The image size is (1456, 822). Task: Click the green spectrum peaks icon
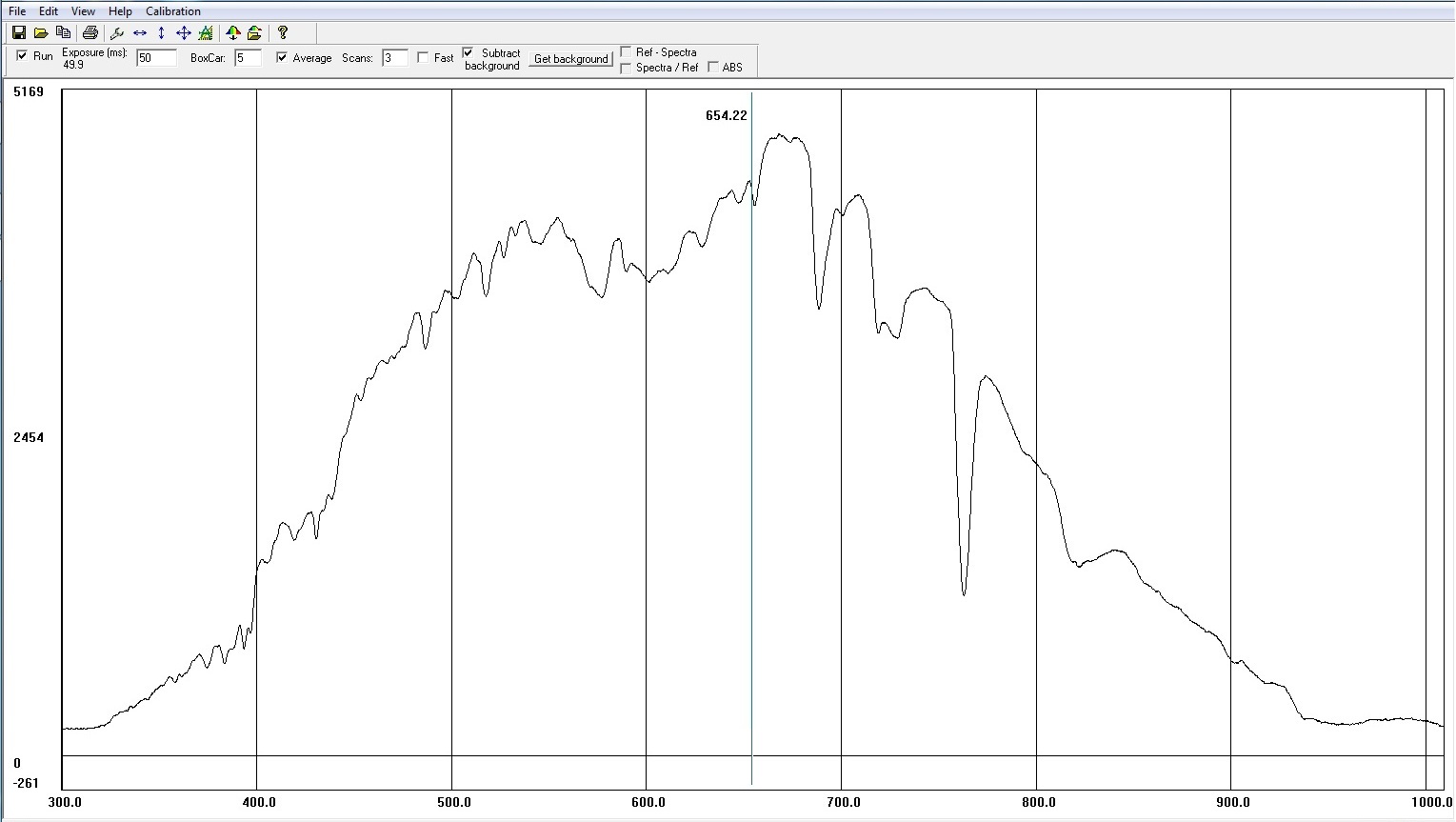206,32
